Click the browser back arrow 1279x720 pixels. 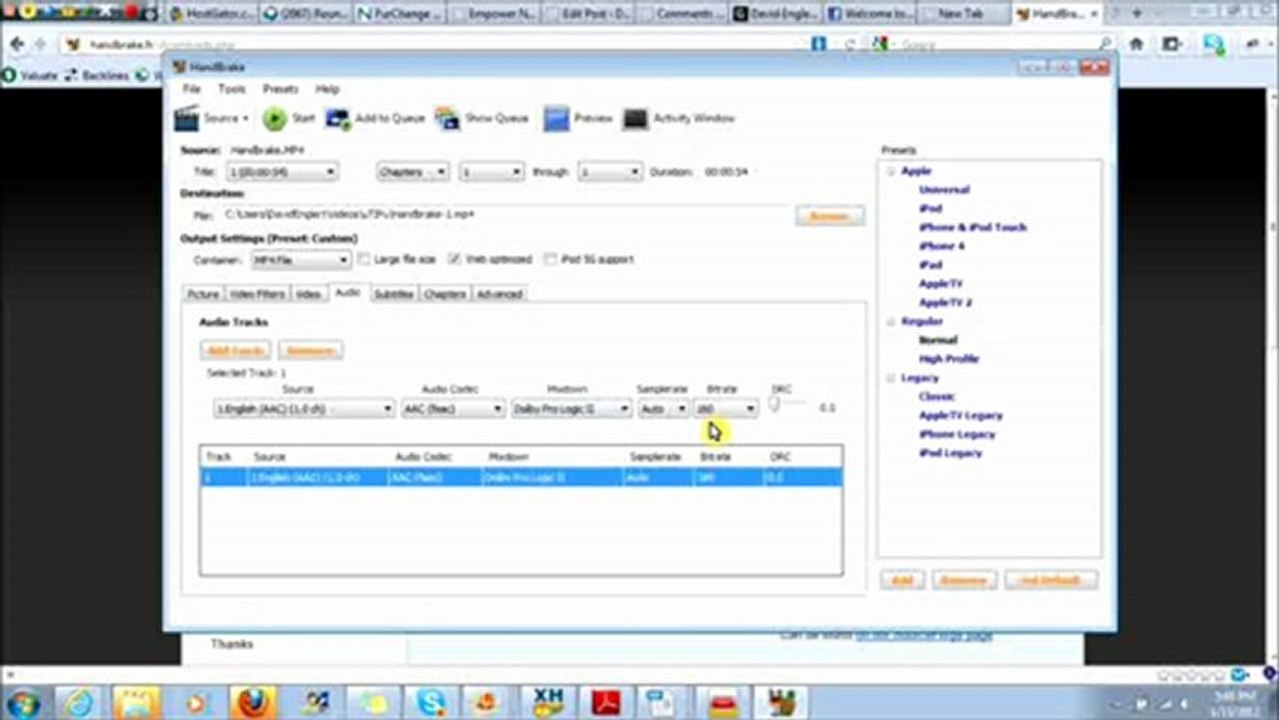coord(16,44)
